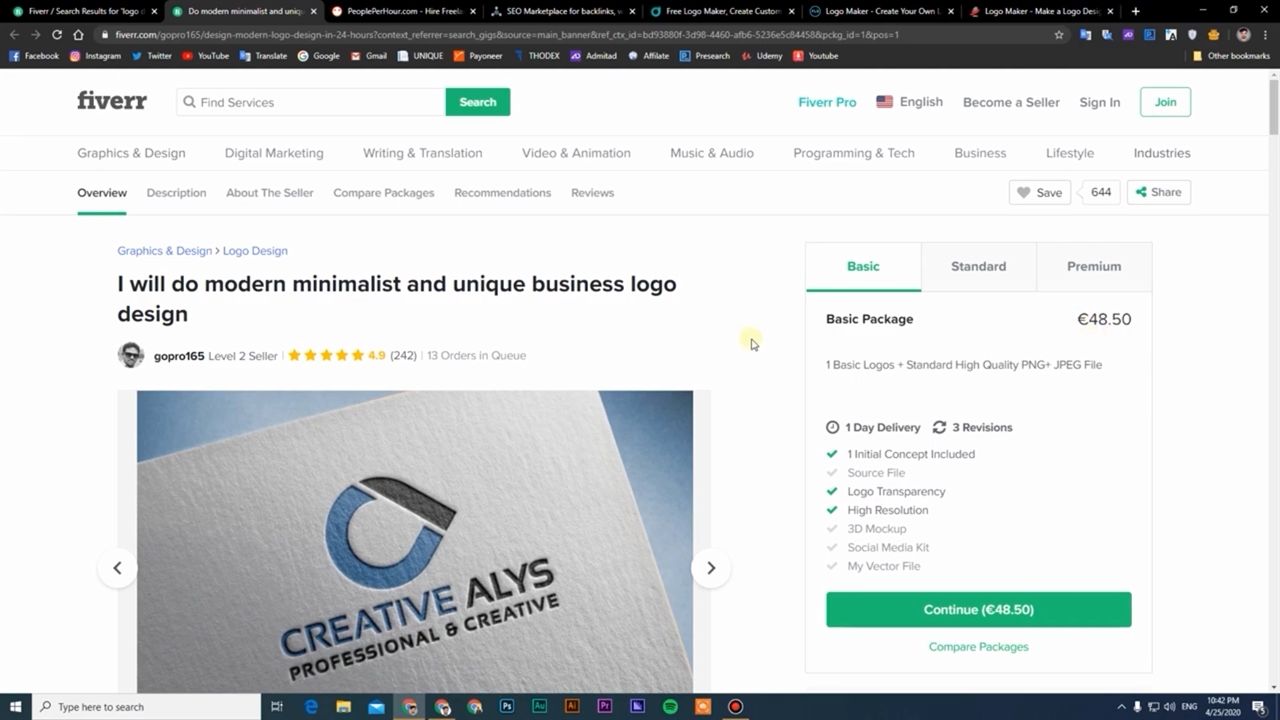Open English language selector
Image resolution: width=1280 pixels, height=720 pixels.
click(x=909, y=102)
